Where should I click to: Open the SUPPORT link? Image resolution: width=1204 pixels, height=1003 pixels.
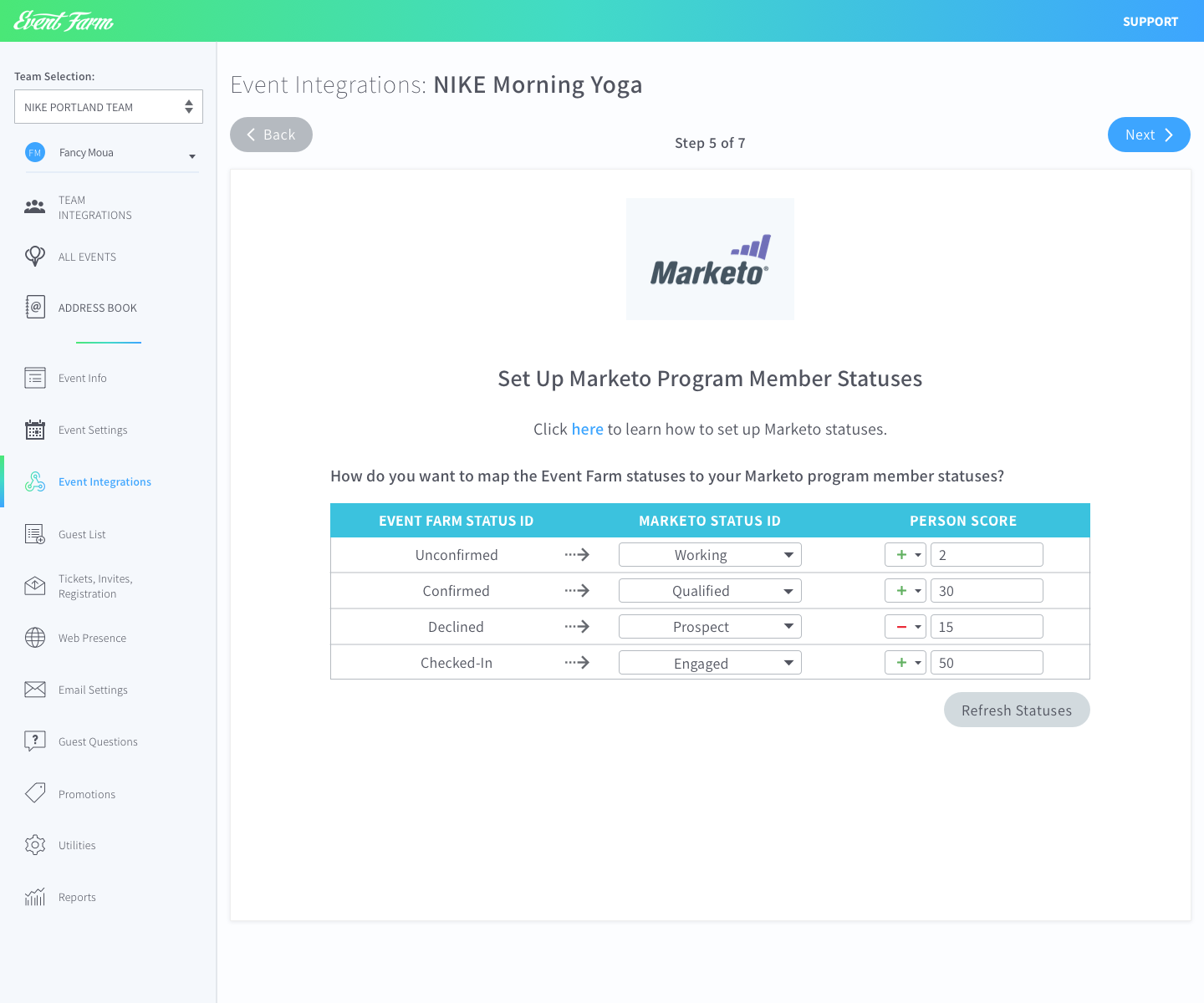1150,22
